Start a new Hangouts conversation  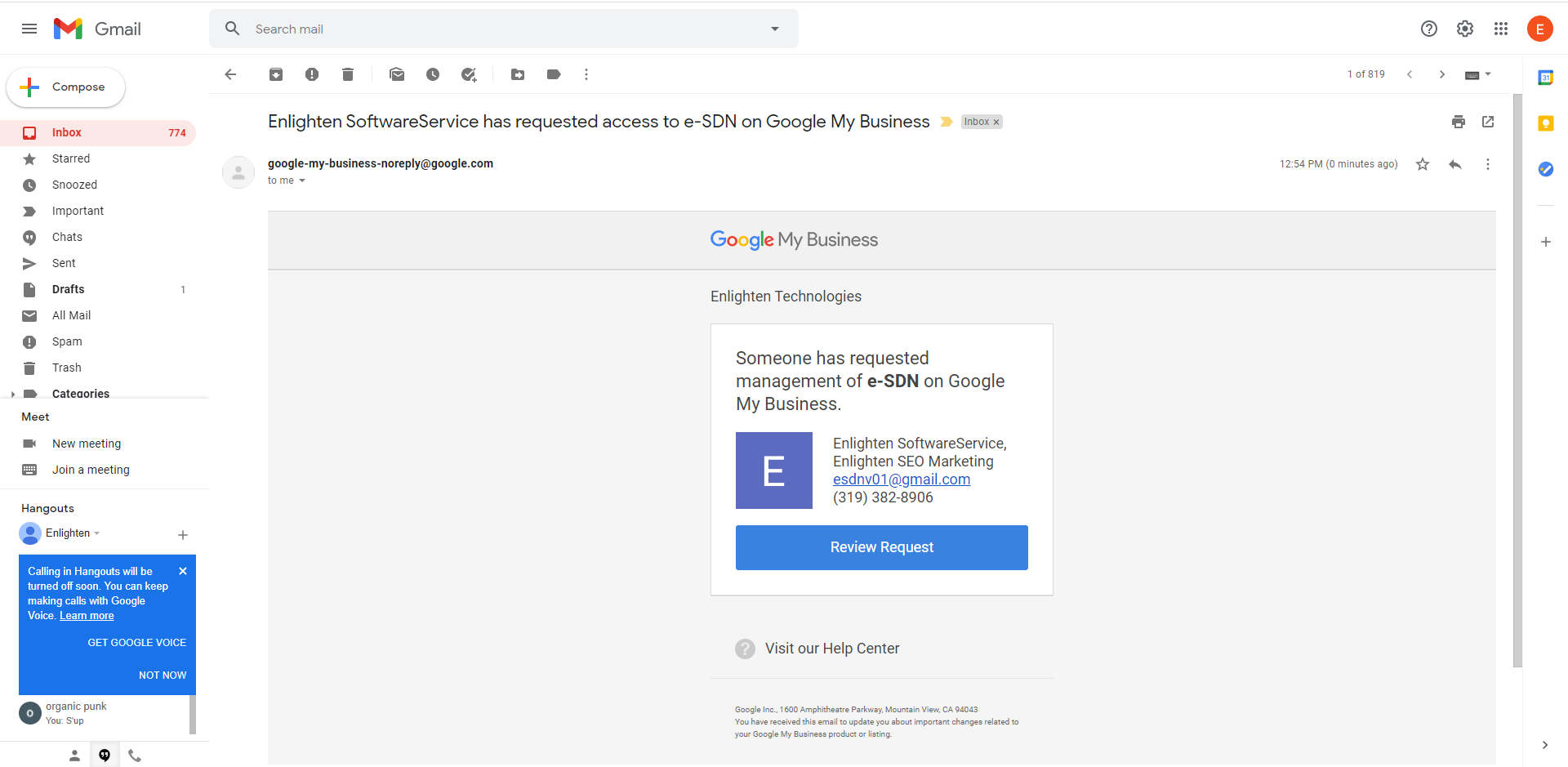coord(183,535)
